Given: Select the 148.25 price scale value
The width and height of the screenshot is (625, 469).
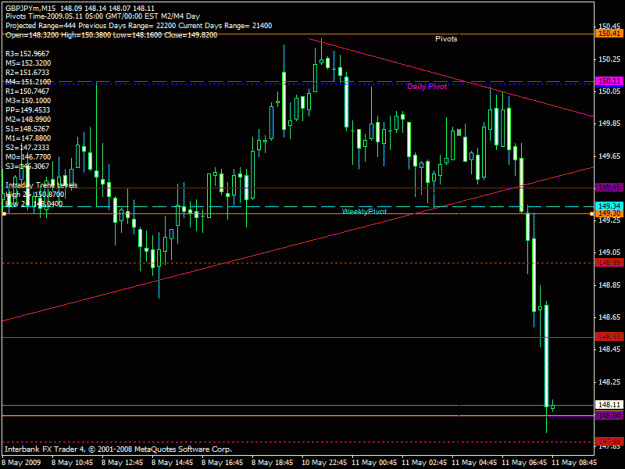Looking at the screenshot, I should (609, 382).
